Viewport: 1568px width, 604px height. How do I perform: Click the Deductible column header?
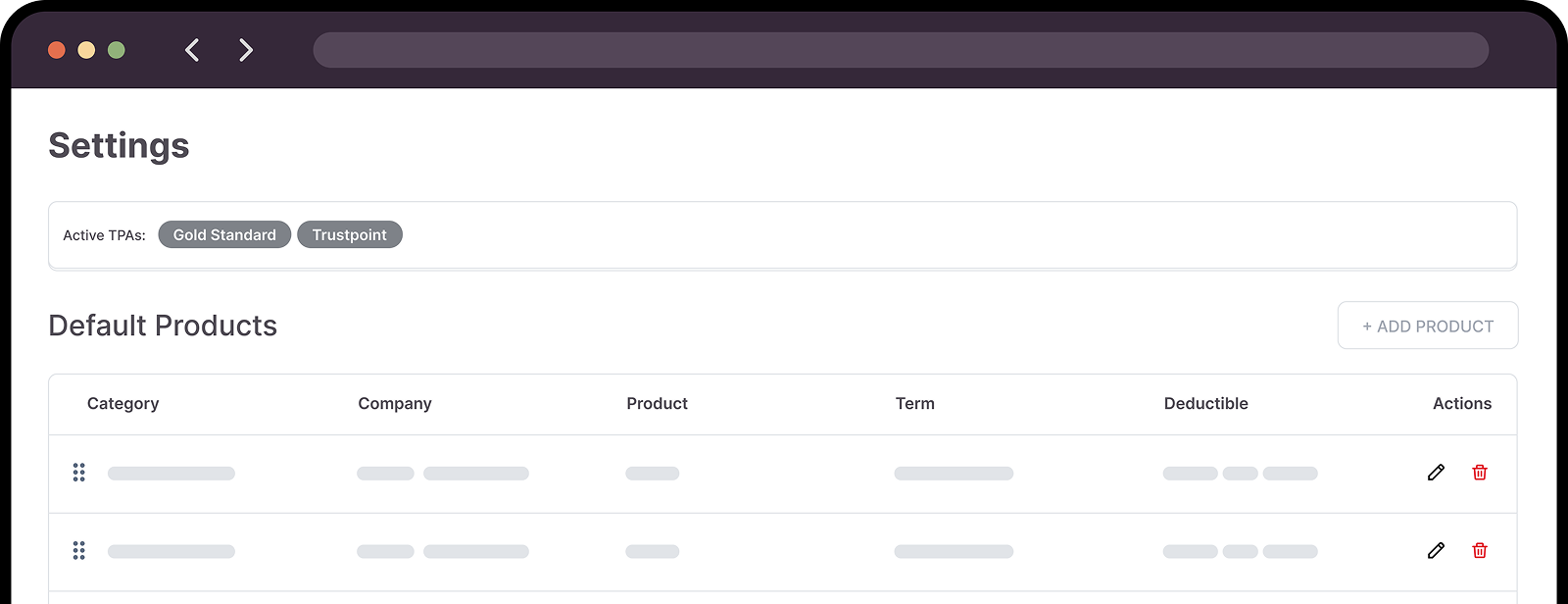pyautogui.click(x=1205, y=404)
